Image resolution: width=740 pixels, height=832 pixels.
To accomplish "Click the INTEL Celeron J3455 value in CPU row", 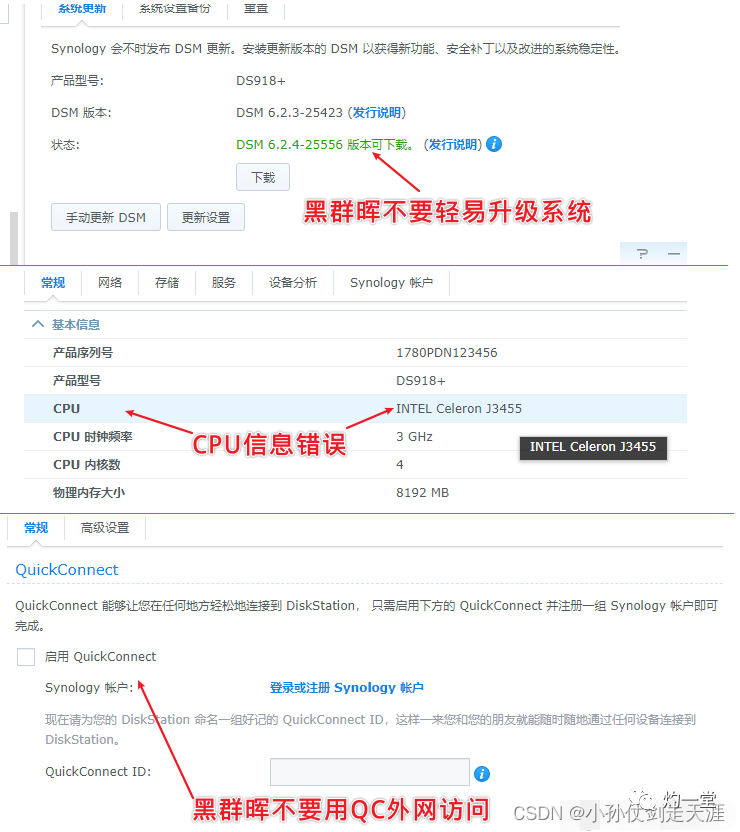I will click(459, 409).
